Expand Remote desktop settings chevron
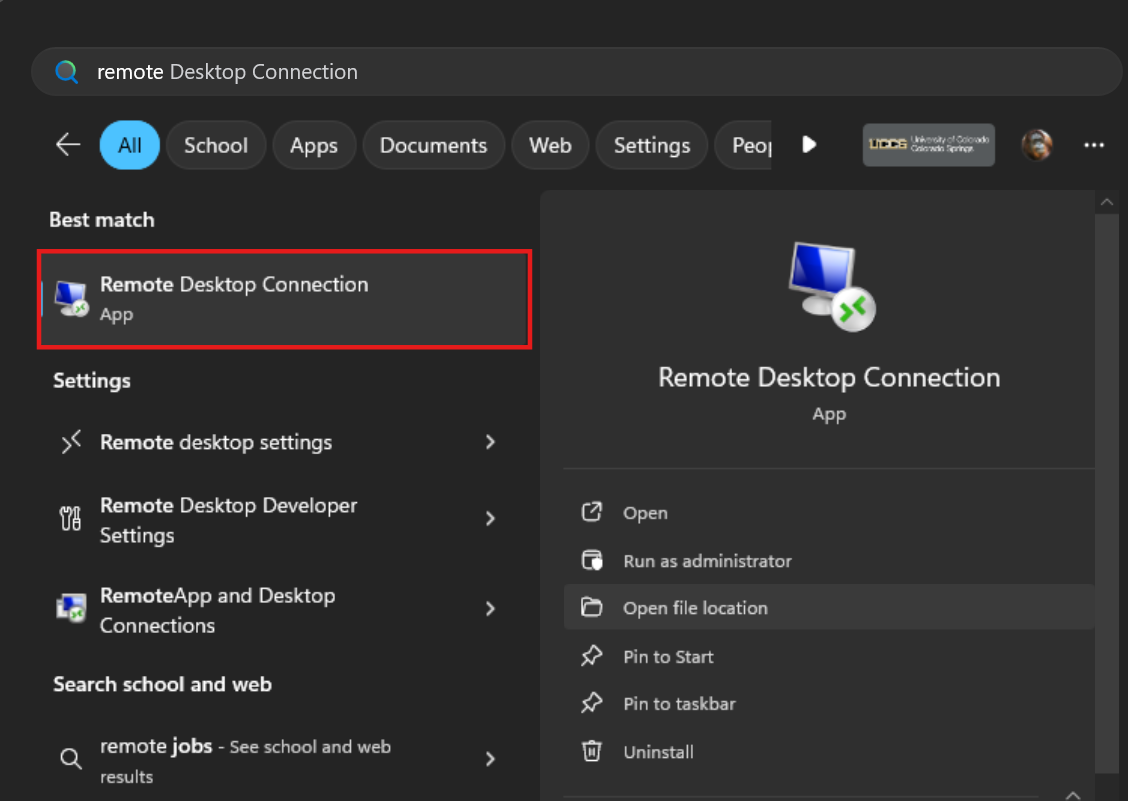The height and width of the screenshot is (801, 1128). (491, 442)
